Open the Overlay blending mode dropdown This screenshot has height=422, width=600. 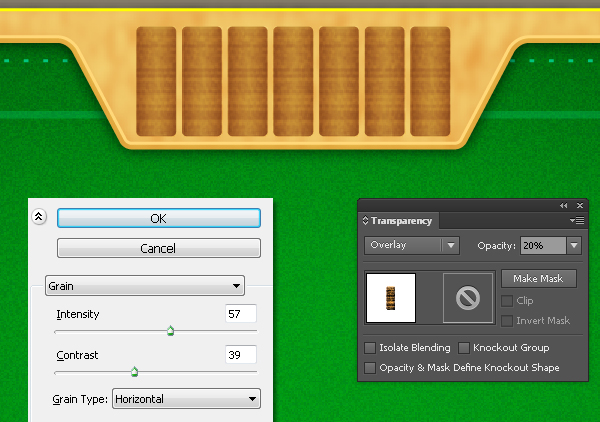tap(412, 245)
